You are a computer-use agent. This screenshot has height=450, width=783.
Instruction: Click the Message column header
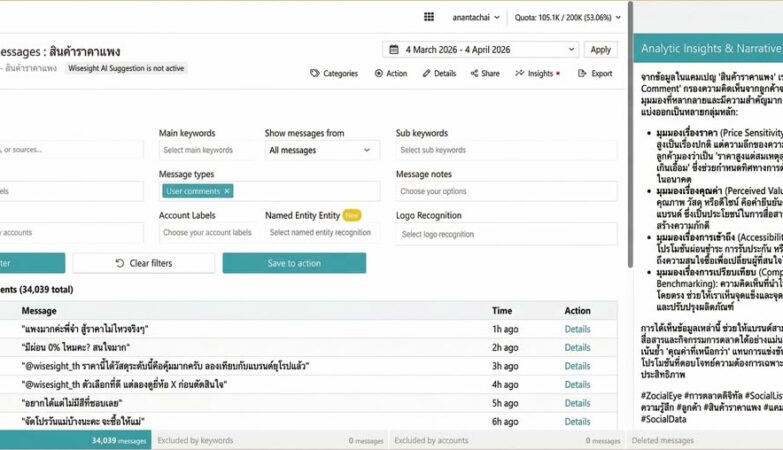click(39, 311)
